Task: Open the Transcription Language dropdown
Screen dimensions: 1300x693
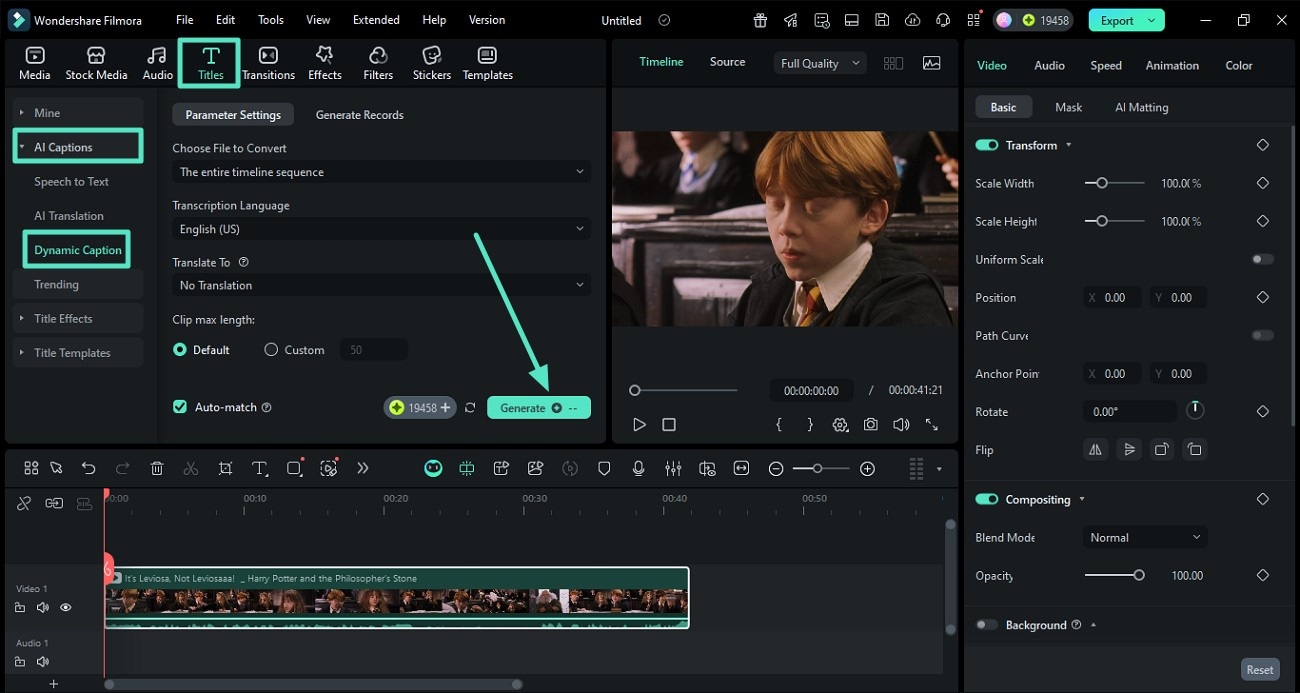Action: pyautogui.click(x=380, y=228)
